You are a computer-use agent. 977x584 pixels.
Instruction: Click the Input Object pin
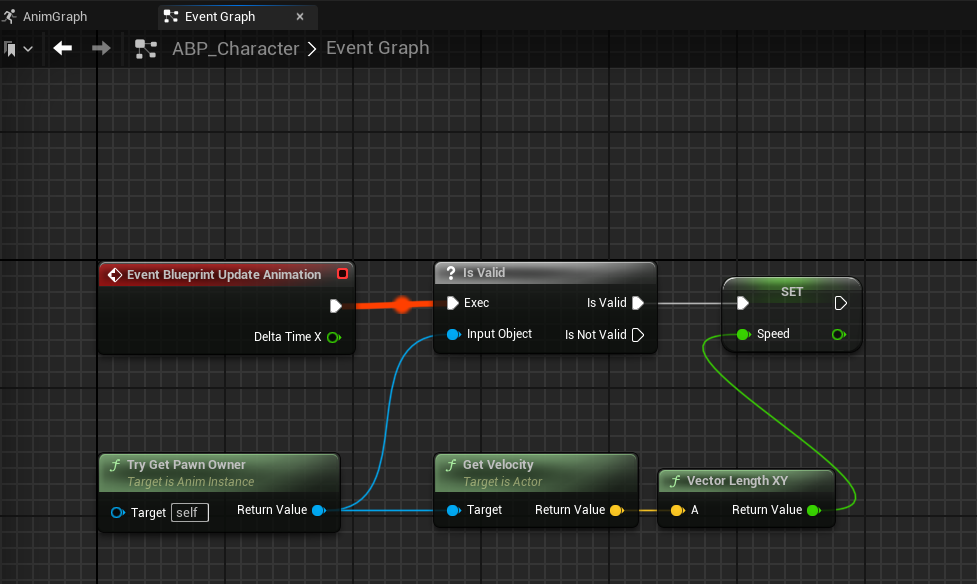tap(454, 335)
